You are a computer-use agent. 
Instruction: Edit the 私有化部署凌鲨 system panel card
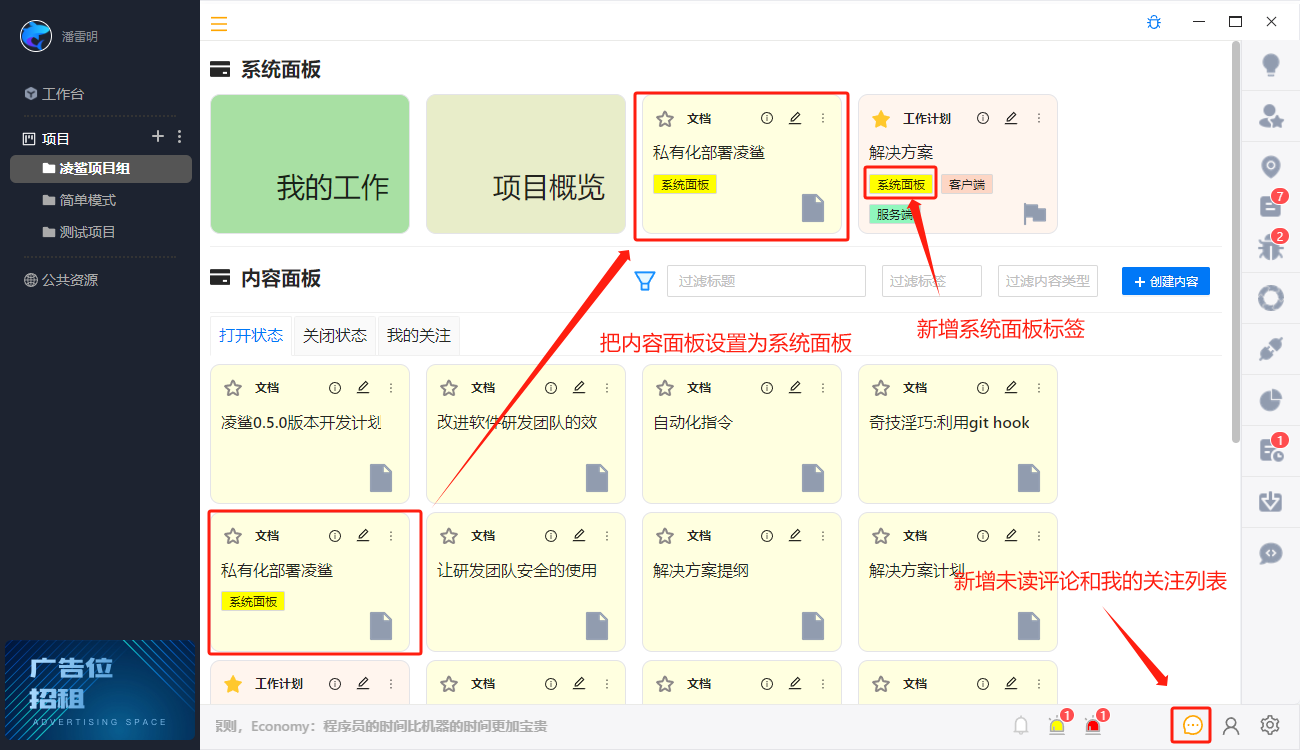point(795,118)
